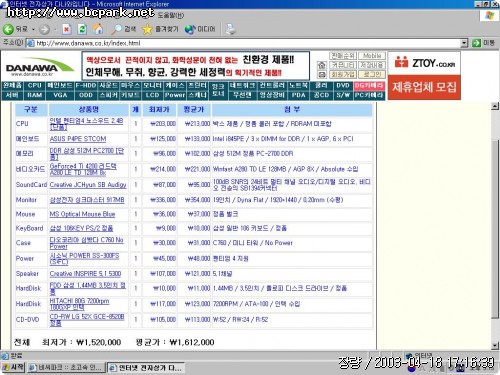Open the LCD category tab
The image size is (500, 375).
[x=152, y=95]
